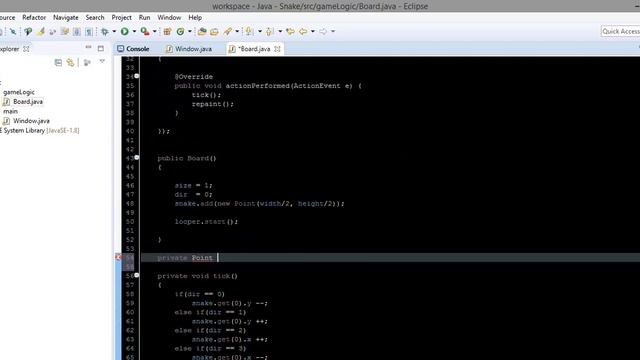This screenshot has width=640, height=360.
Task: Select the JRE System Library entry
Action: [40, 131]
